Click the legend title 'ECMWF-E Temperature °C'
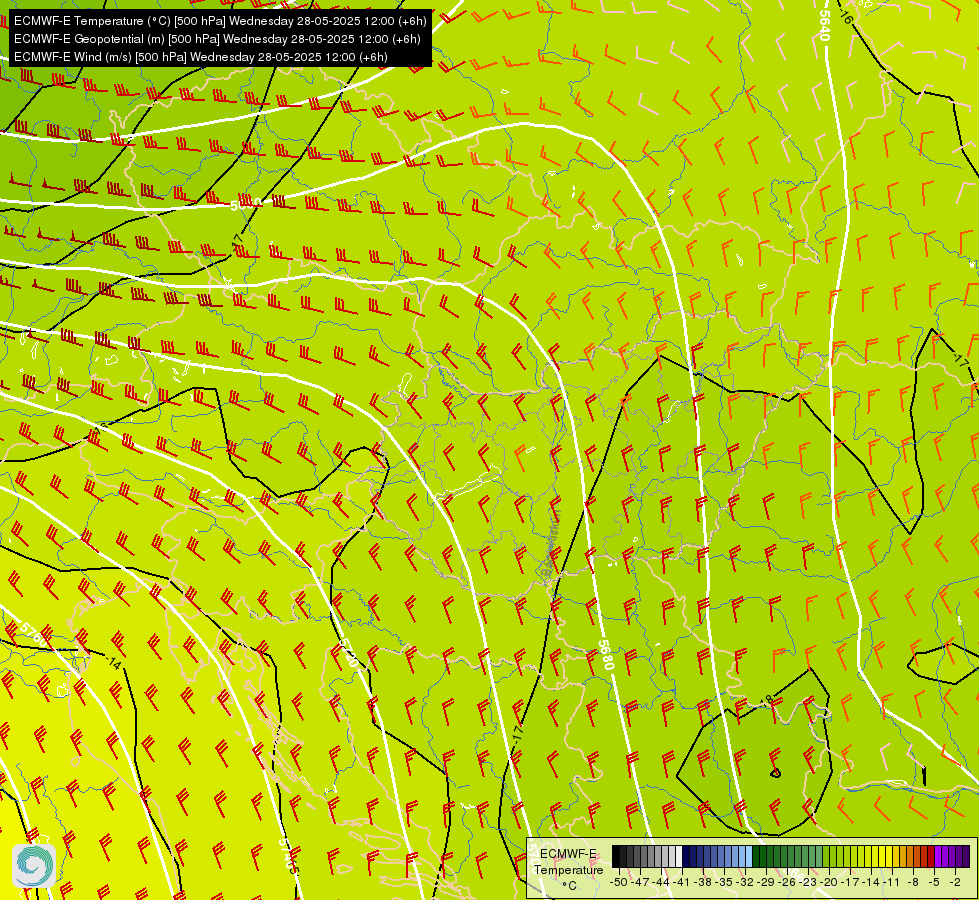Screen dimensions: 979x900 point(568,869)
